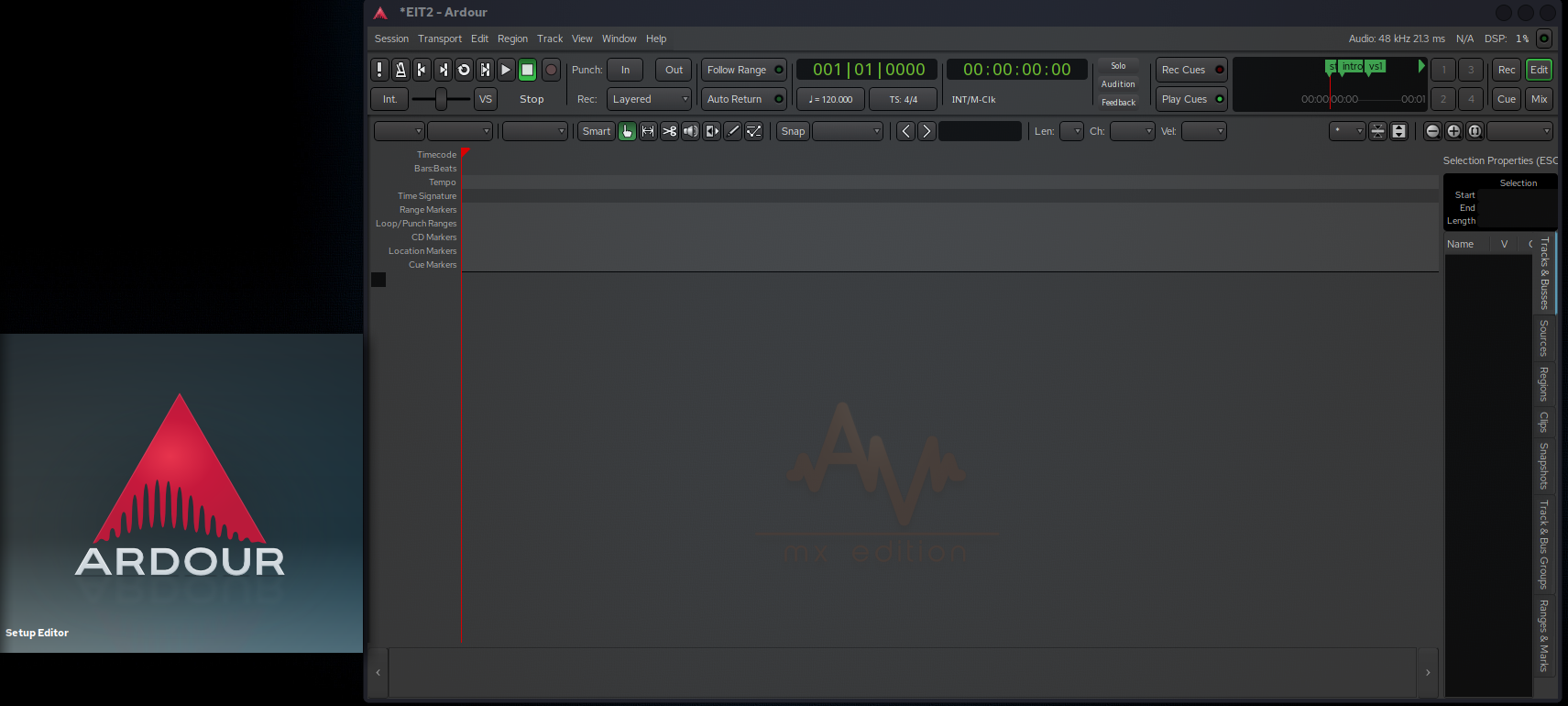
Task: Click the Mix window button
Action: coord(1539,99)
